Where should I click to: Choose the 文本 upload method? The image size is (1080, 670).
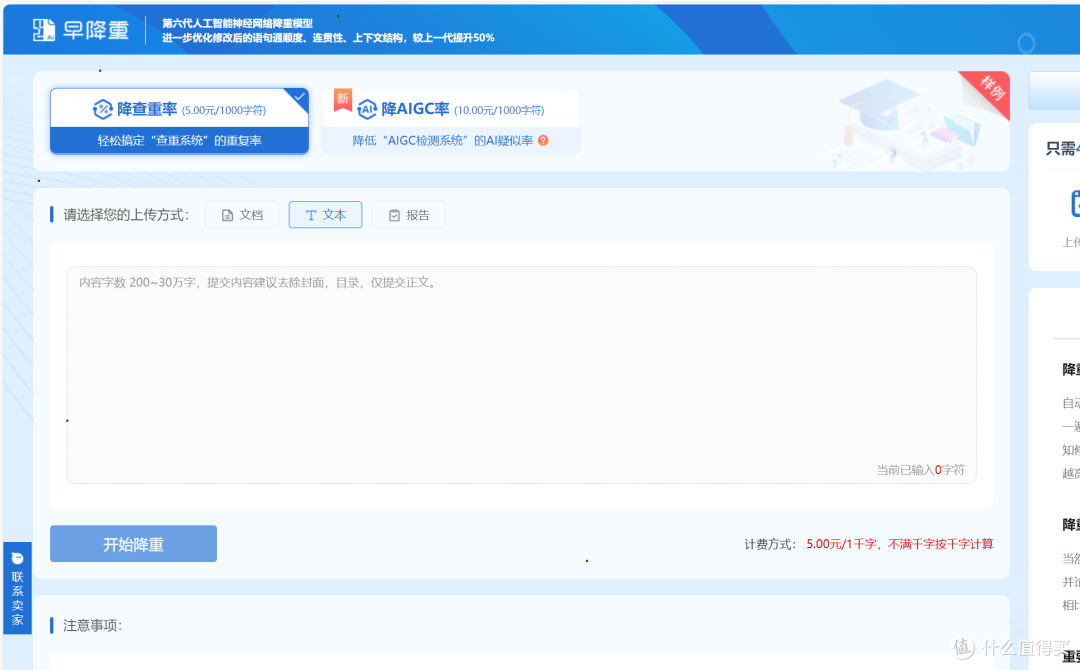click(x=325, y=215)
